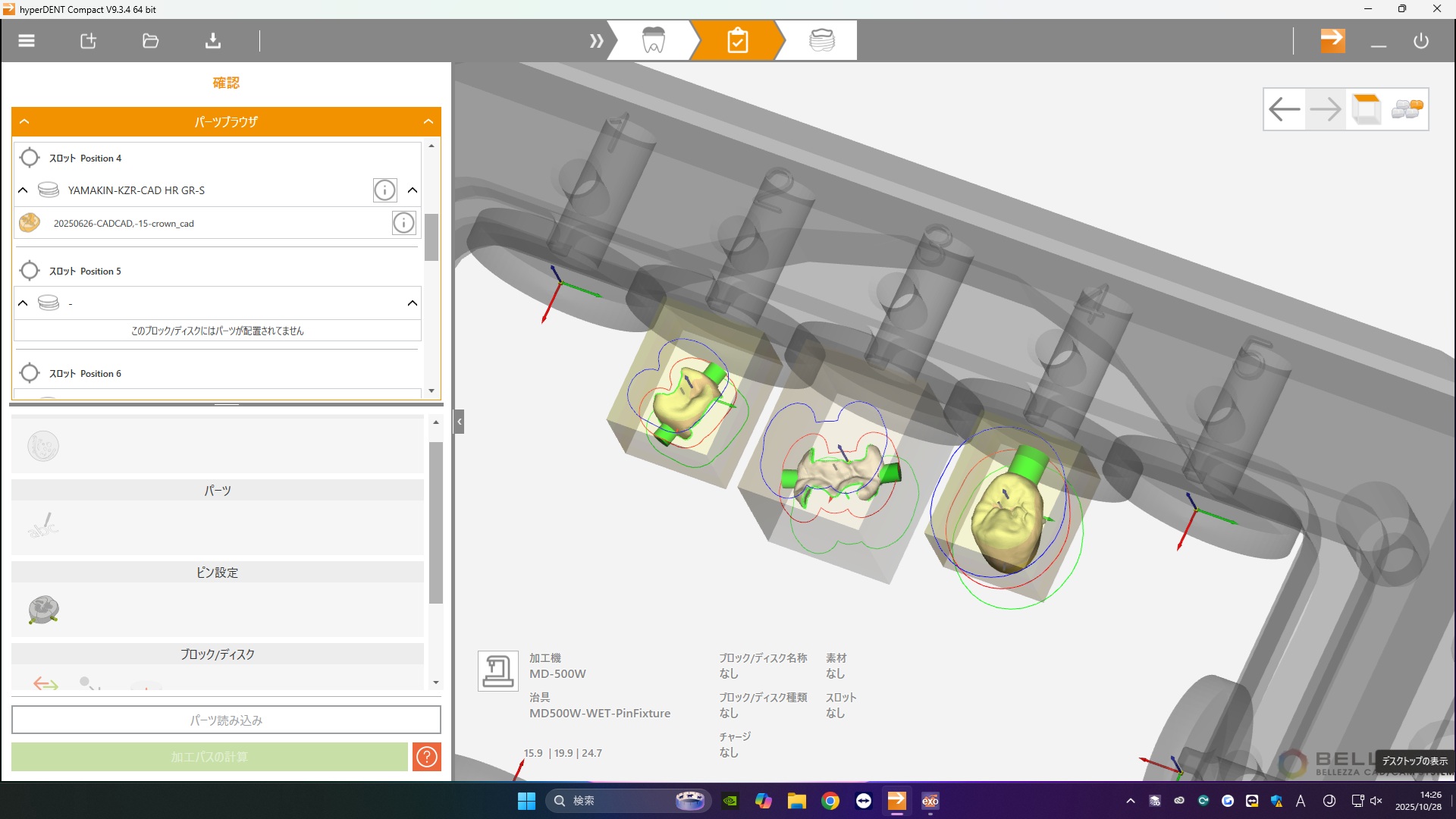
Task: Switch to the disc/milling workflow step
Action: 821,41
